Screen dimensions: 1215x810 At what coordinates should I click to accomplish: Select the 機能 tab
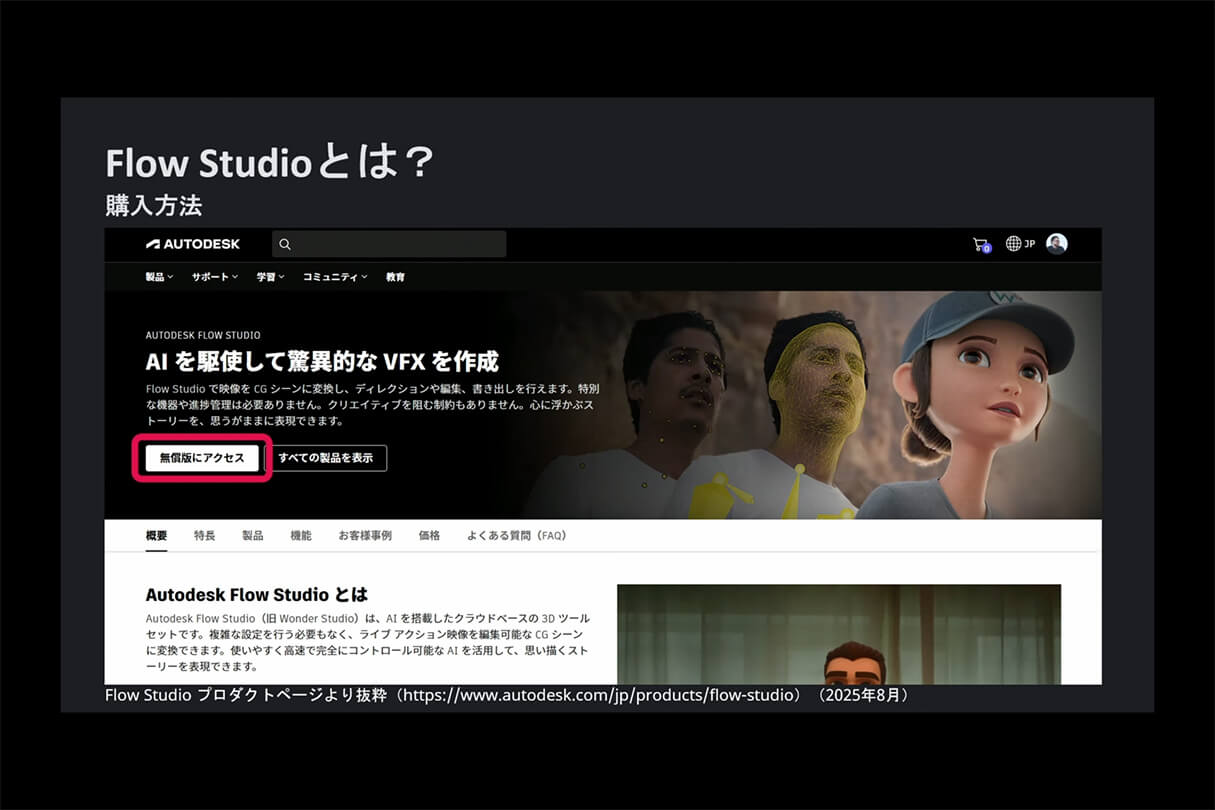point(301,535)
